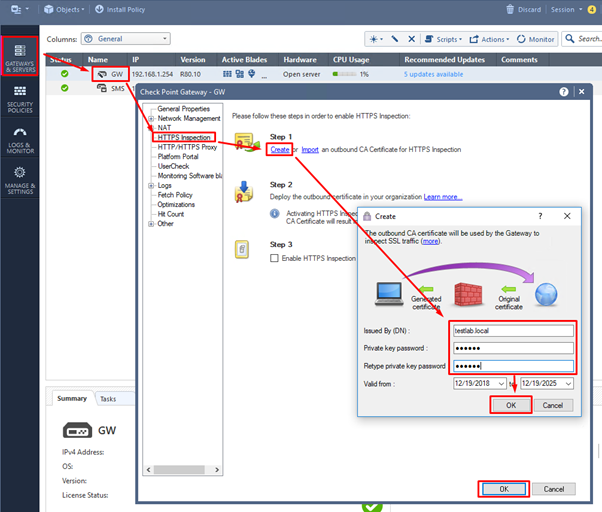Click the Discard button in top bar
The width and height of the screenshot is (602, 512).
click(x=523, y=9)
